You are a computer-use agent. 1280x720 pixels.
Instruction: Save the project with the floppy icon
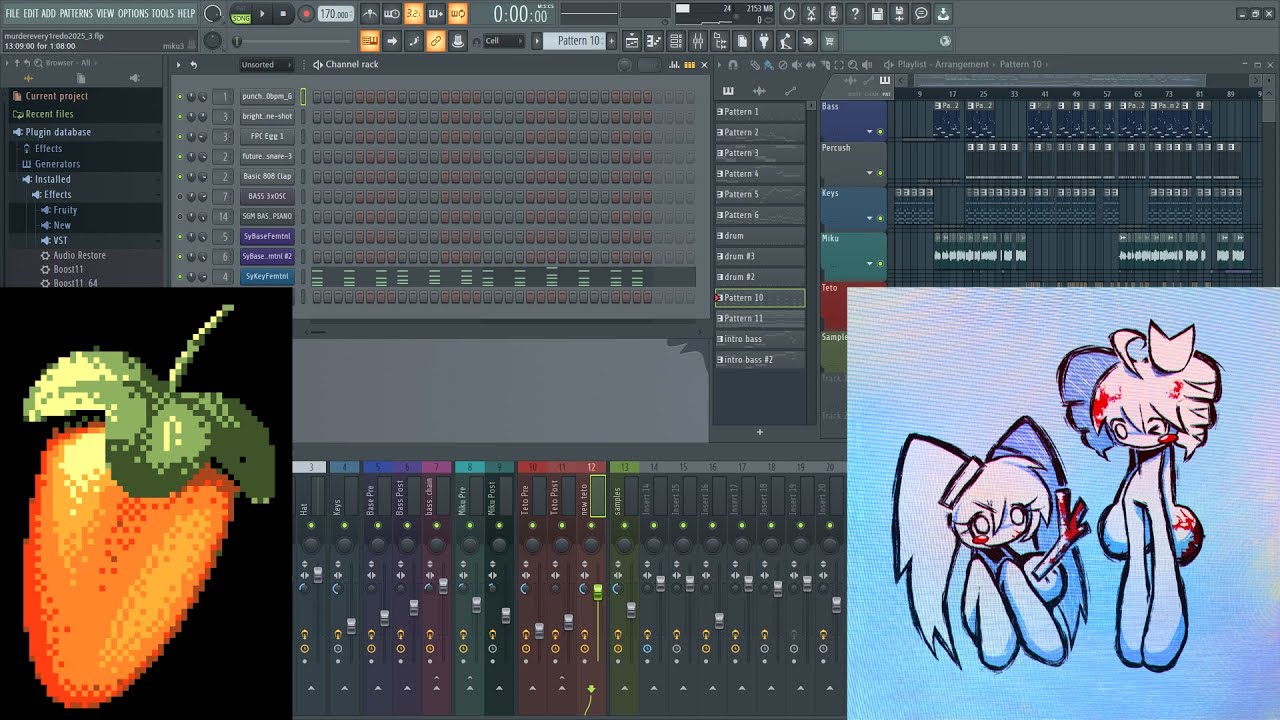coord(876,14)
